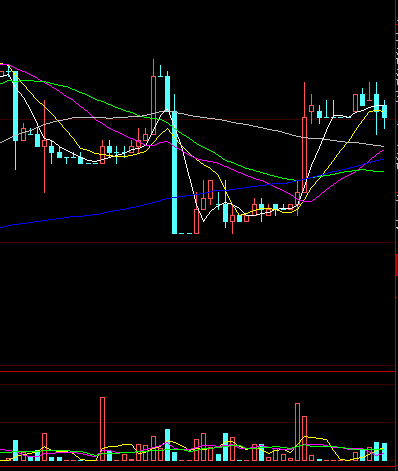Click the tall red breakout candle before the final plateau
The image size is (398, 471).
[x=304, y=155]
